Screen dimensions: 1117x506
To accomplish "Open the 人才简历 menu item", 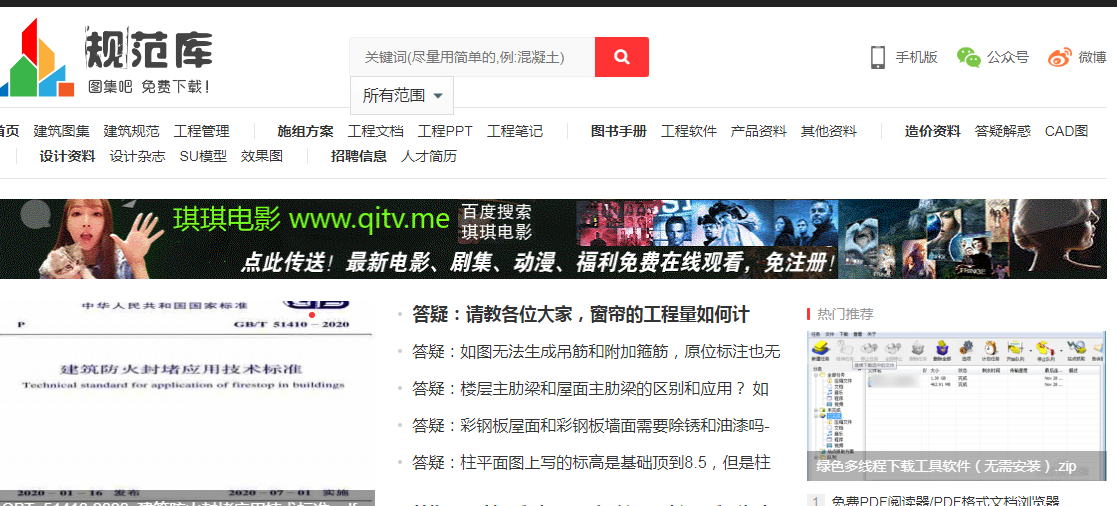I will [429, 156].
